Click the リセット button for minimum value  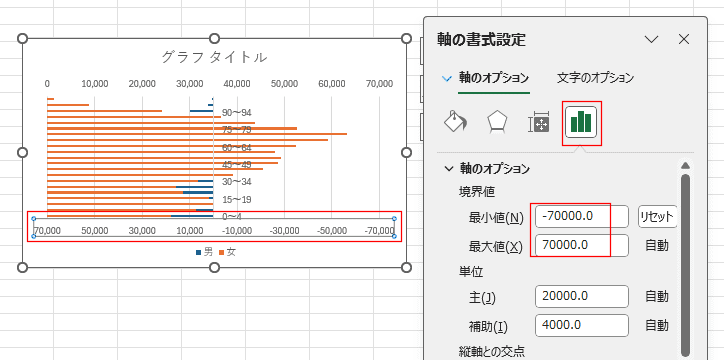[658, 216]
